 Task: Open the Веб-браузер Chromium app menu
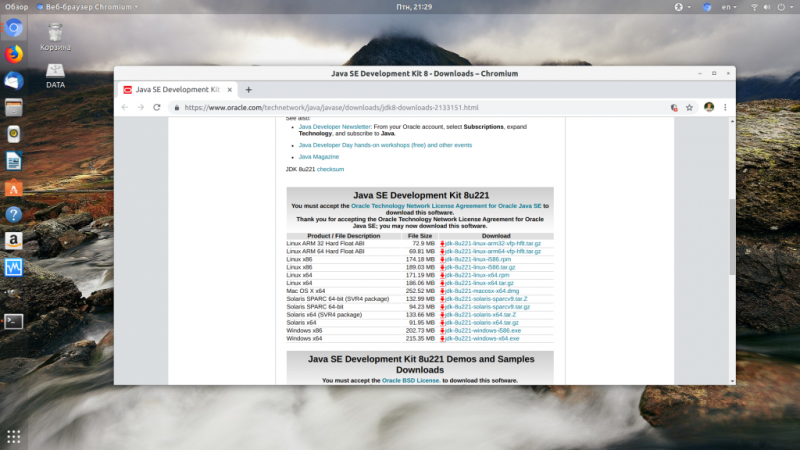[x=87, y=7]
